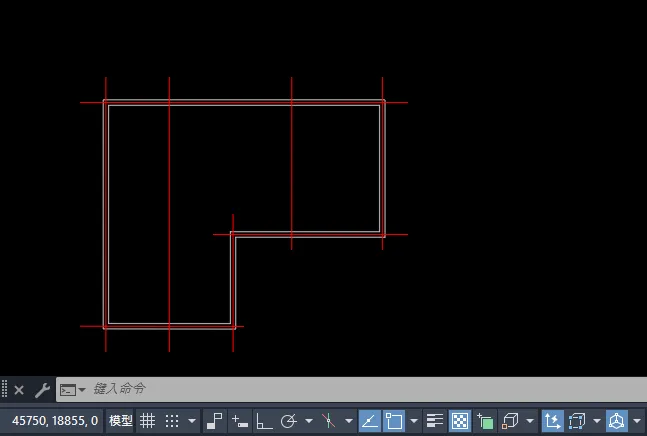Expand object snap options dropdown
The height and width of the screenshot is (436, 647).
pyautogui.click(x=414, y=421)
